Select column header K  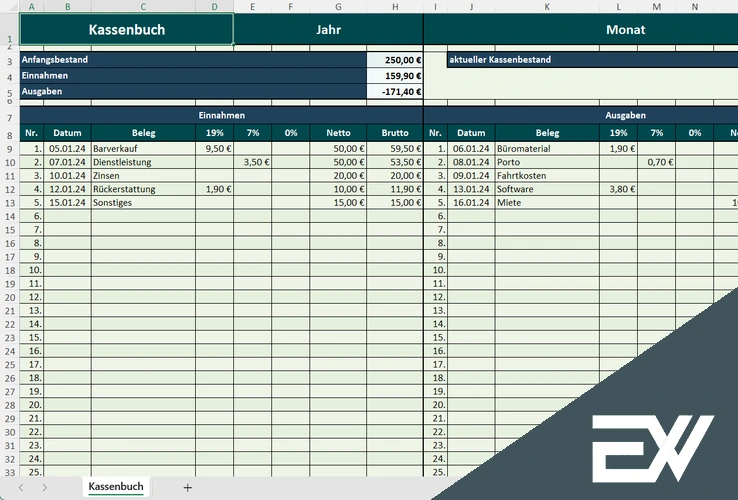pos(547,7)
